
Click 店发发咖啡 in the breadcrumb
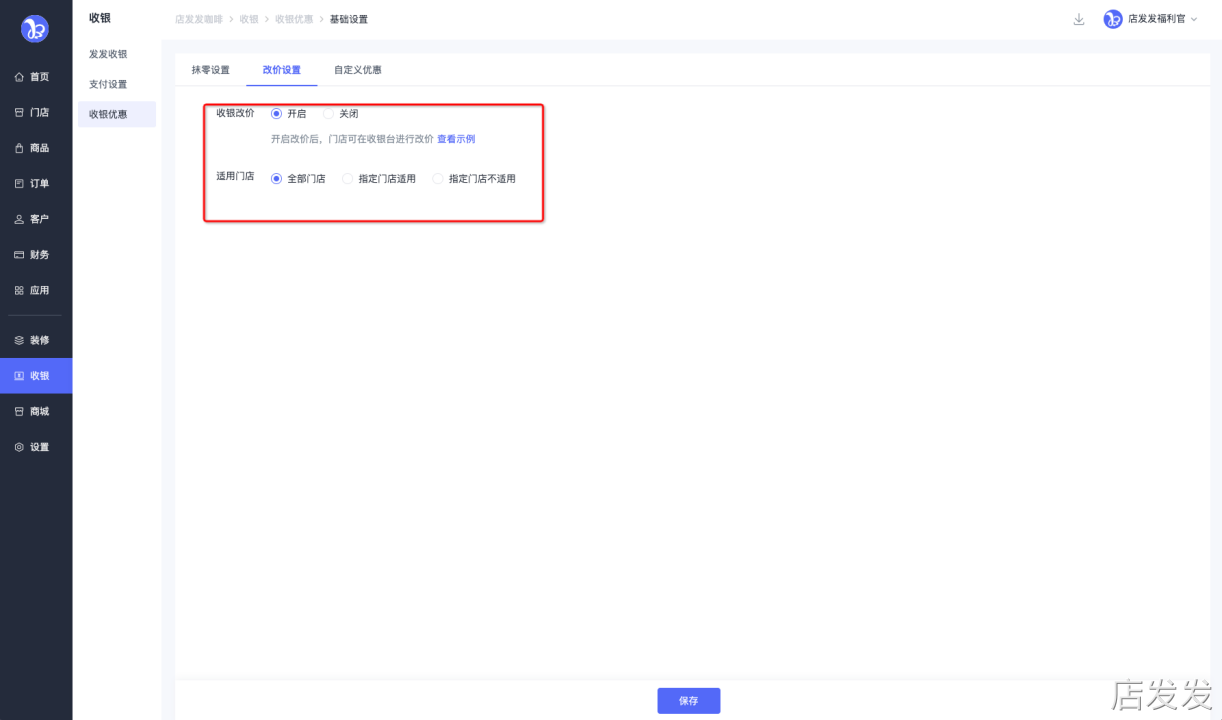coord(198,19)
